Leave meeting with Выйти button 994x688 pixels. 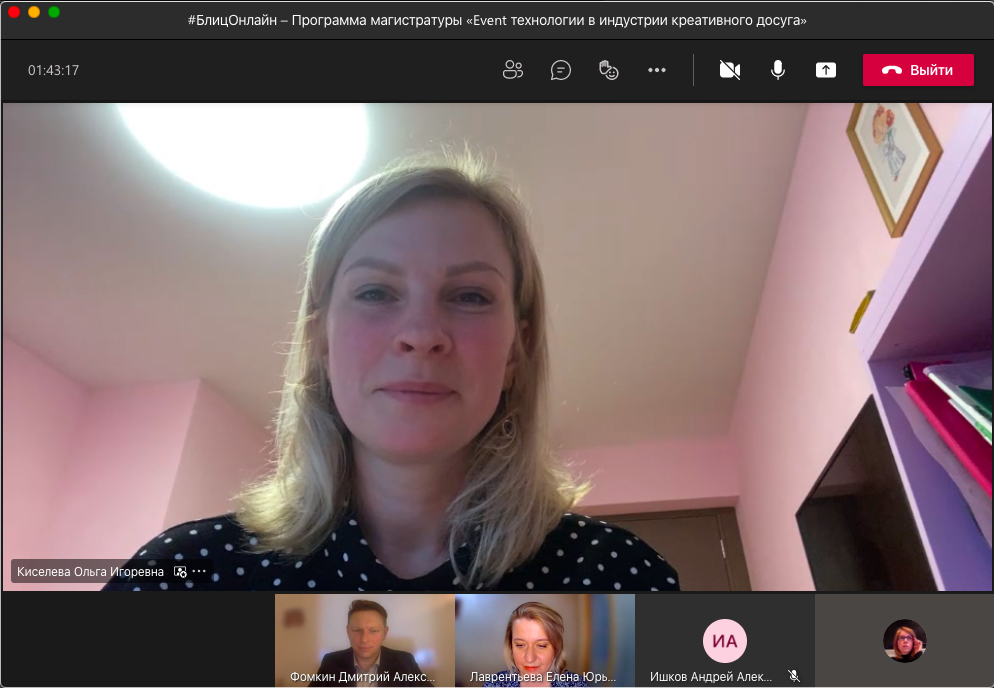click(918, 70)
